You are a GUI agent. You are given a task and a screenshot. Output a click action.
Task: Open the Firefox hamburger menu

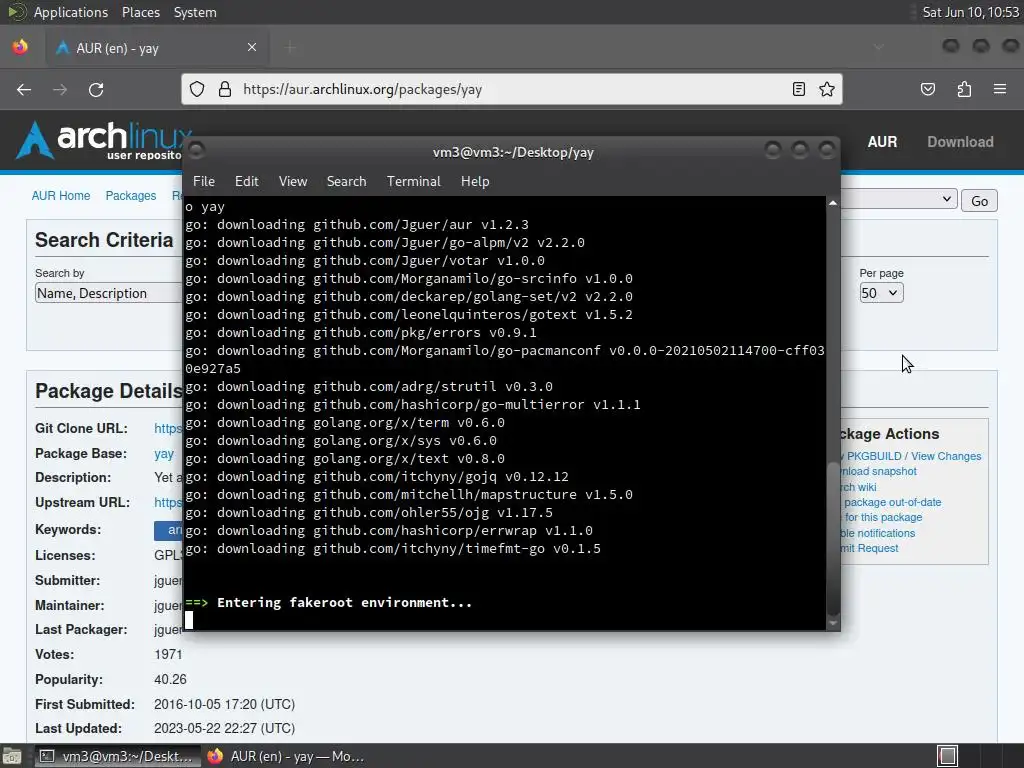tap(1000, 89)
